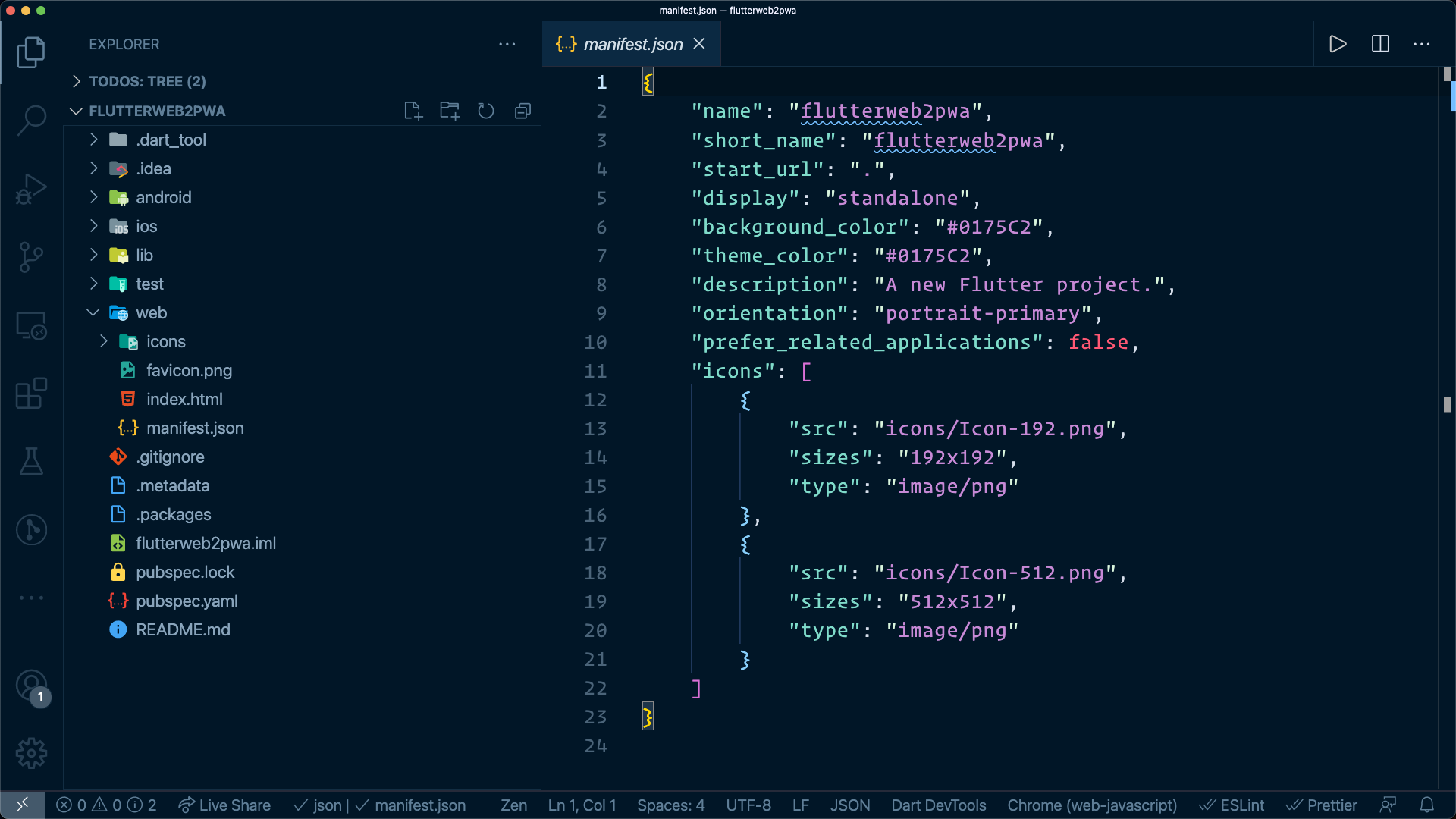This screenshot has width=1456, height=819.
Task: Expand the TODOS: TREE section
Action: 147,81
